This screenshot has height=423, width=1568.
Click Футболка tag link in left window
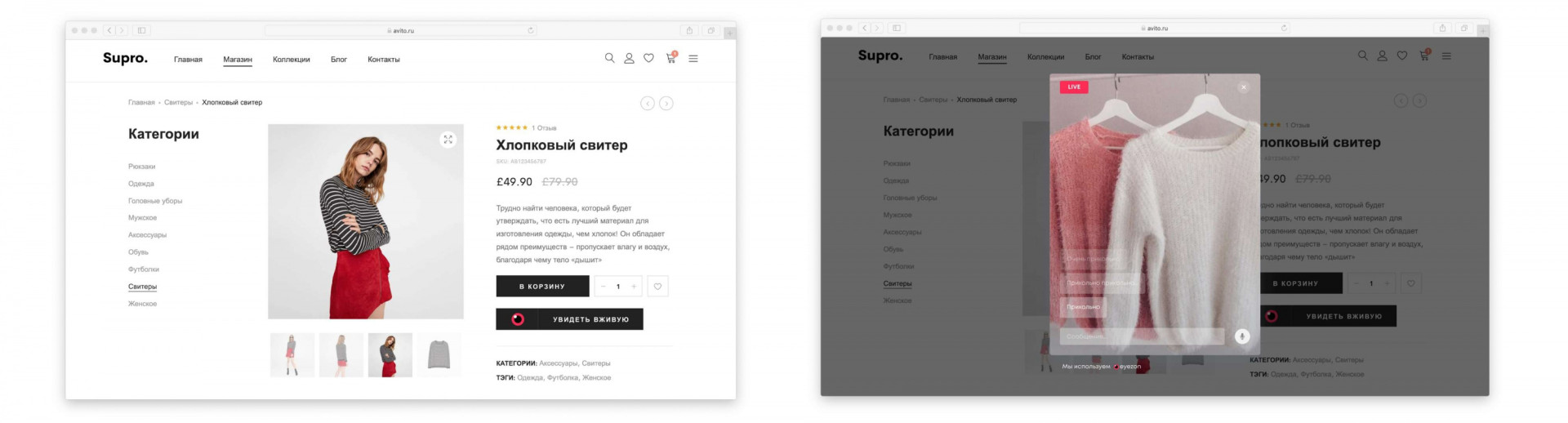click(563, 378)
